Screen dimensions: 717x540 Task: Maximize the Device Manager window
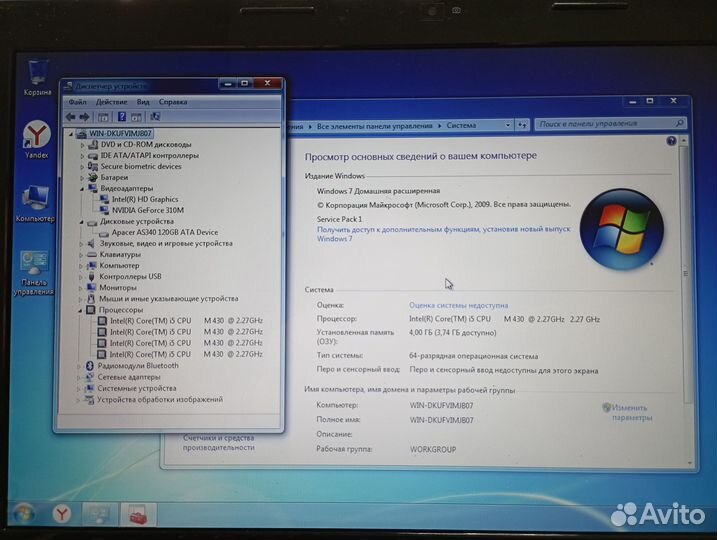coord(245,84)
